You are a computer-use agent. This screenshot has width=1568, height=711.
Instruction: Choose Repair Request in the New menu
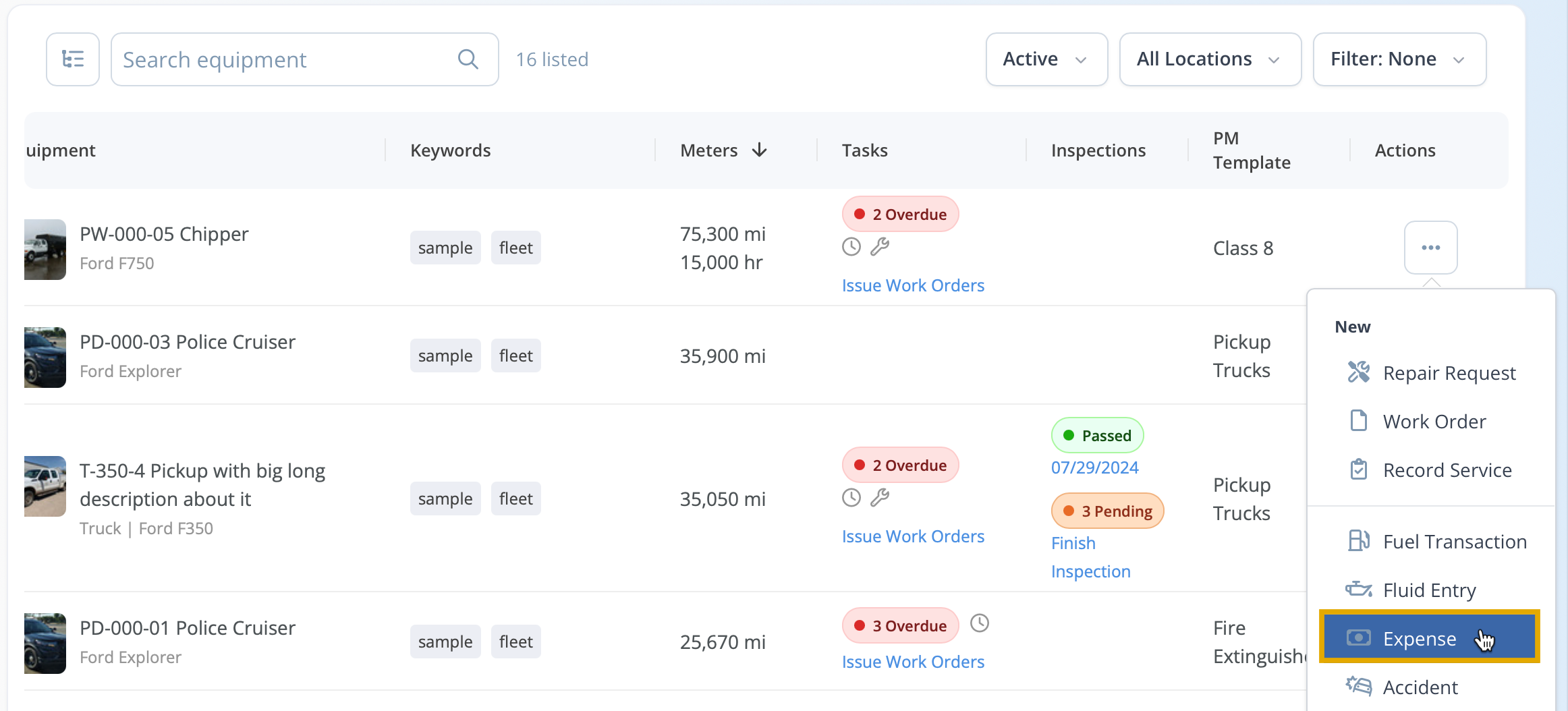tap(1431, 373)
